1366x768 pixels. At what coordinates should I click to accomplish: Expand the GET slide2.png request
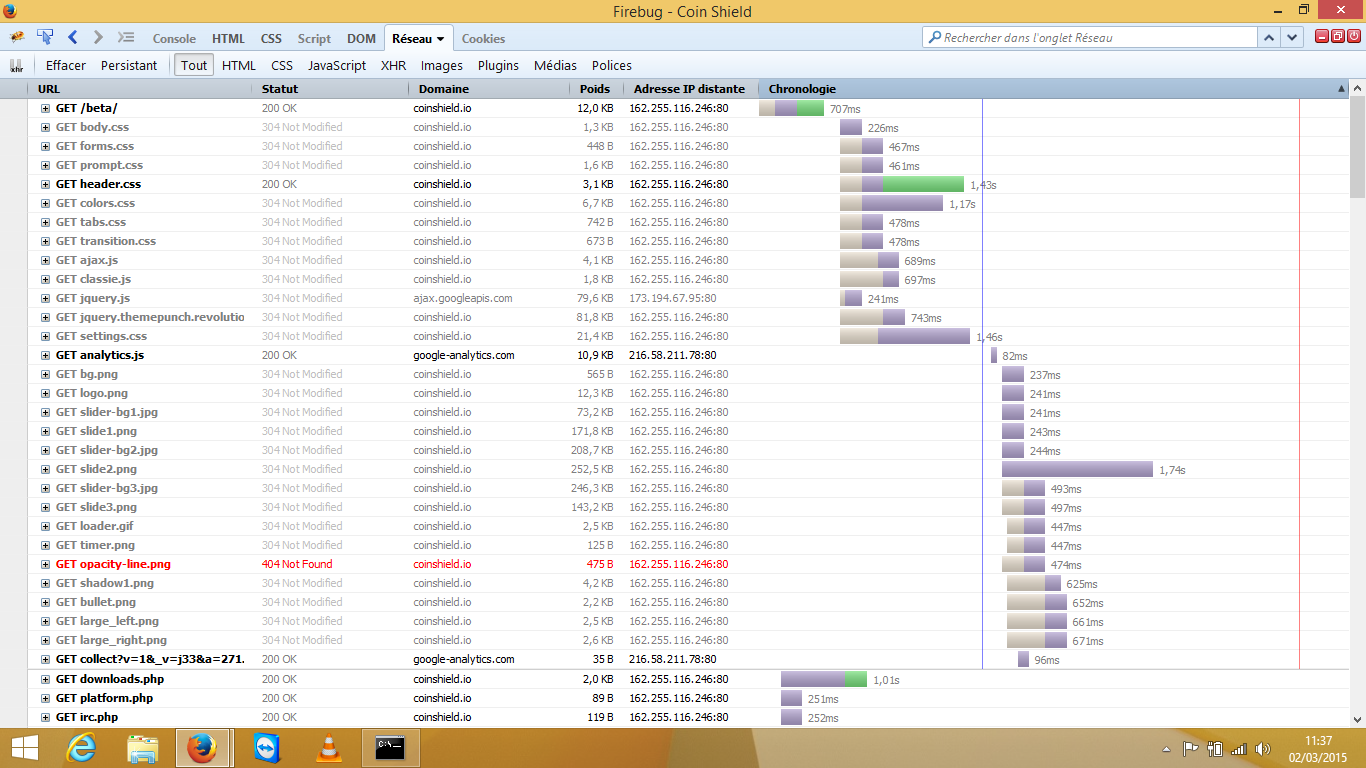[x=45, y=469]
